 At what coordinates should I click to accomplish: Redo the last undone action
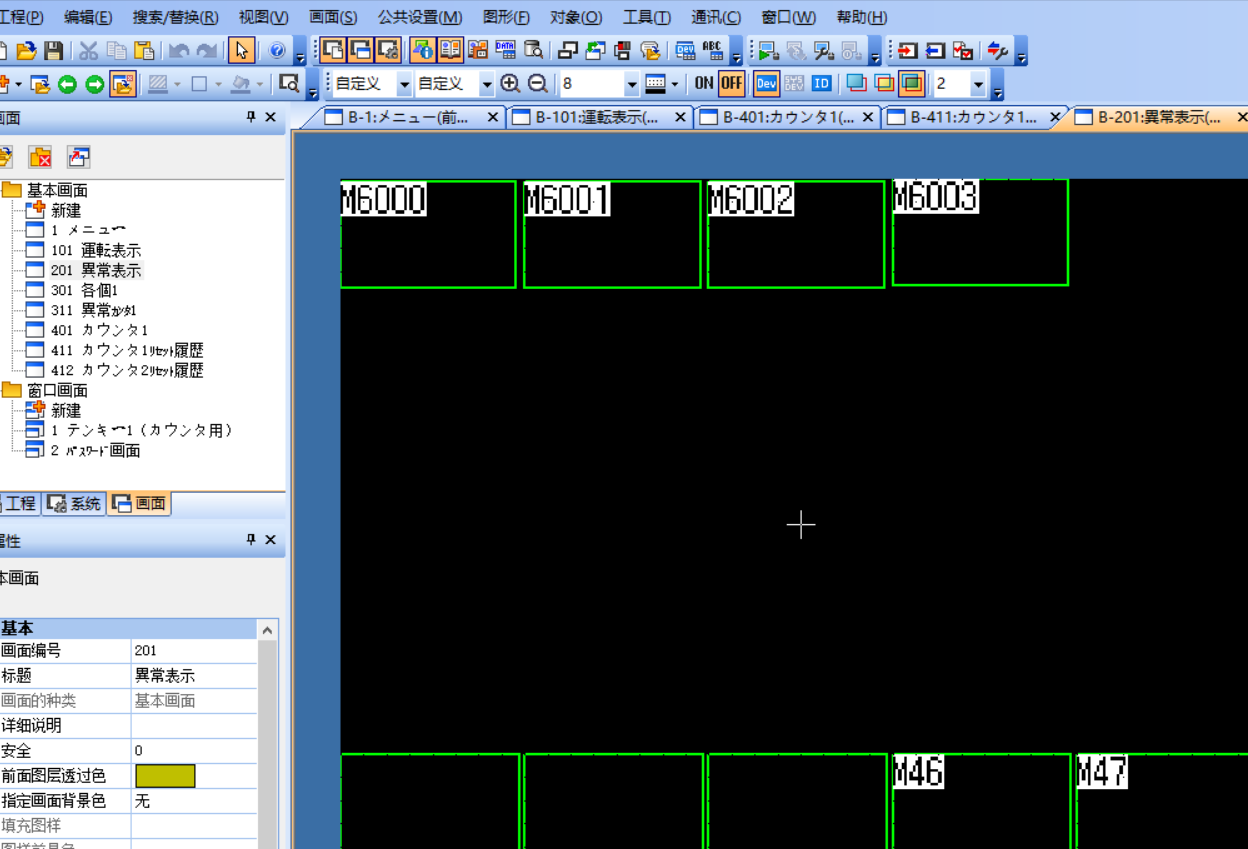tap(207, 50)
